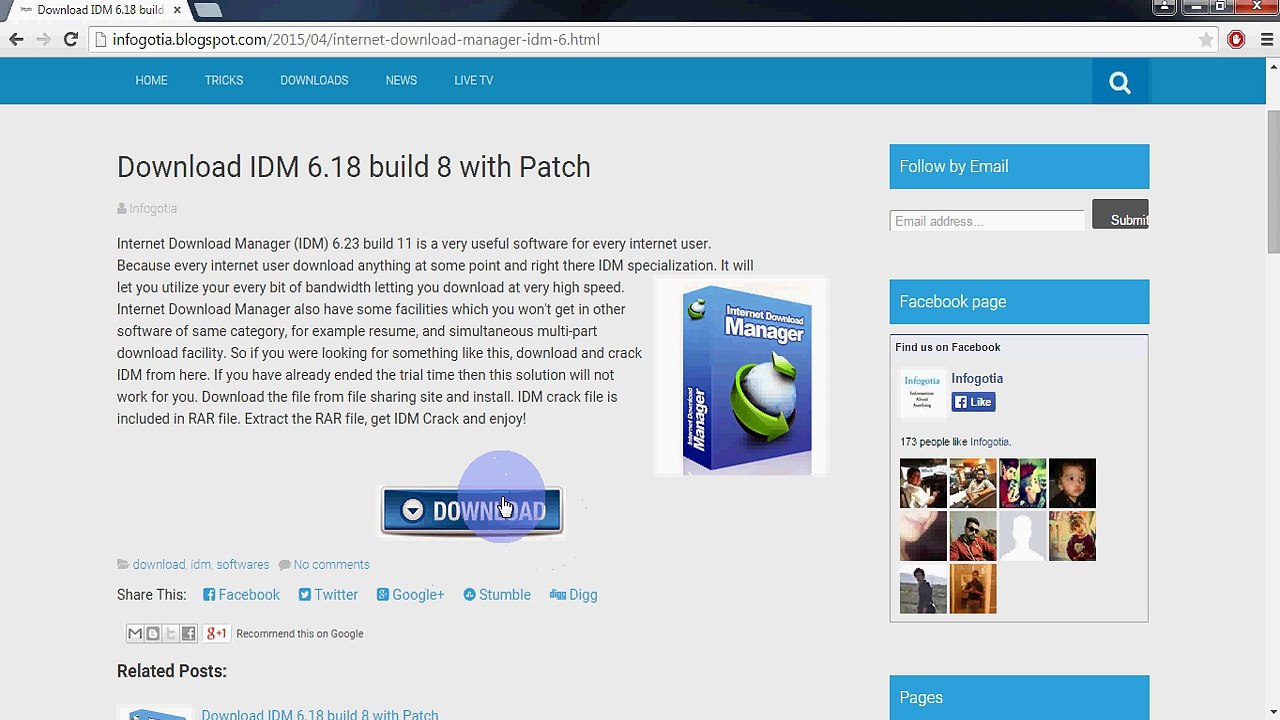1280x720 pixels.
Task: Submit the email subscription form
Action: pos(1120,214)
